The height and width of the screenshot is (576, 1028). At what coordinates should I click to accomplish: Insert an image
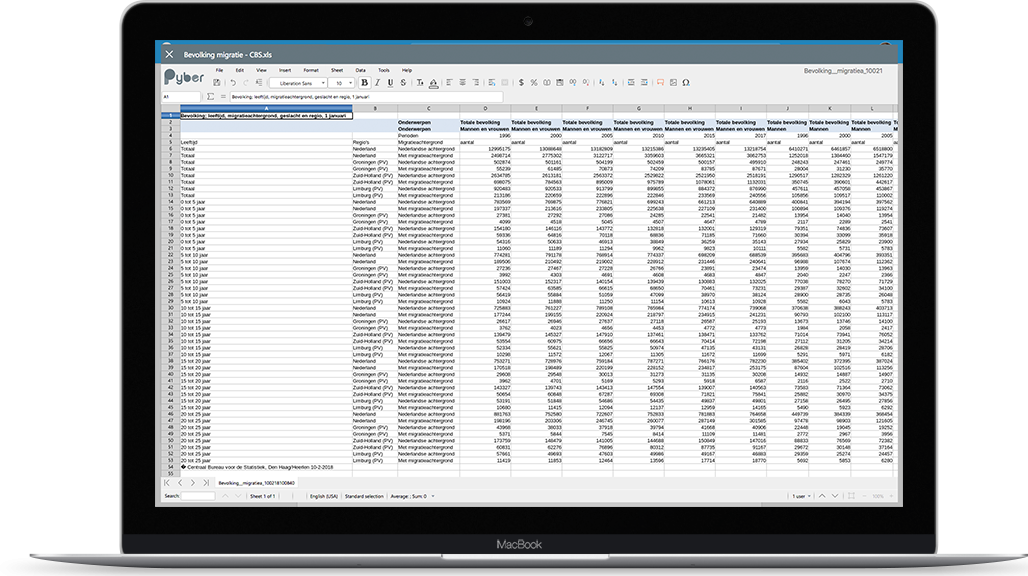click(673, 83)
